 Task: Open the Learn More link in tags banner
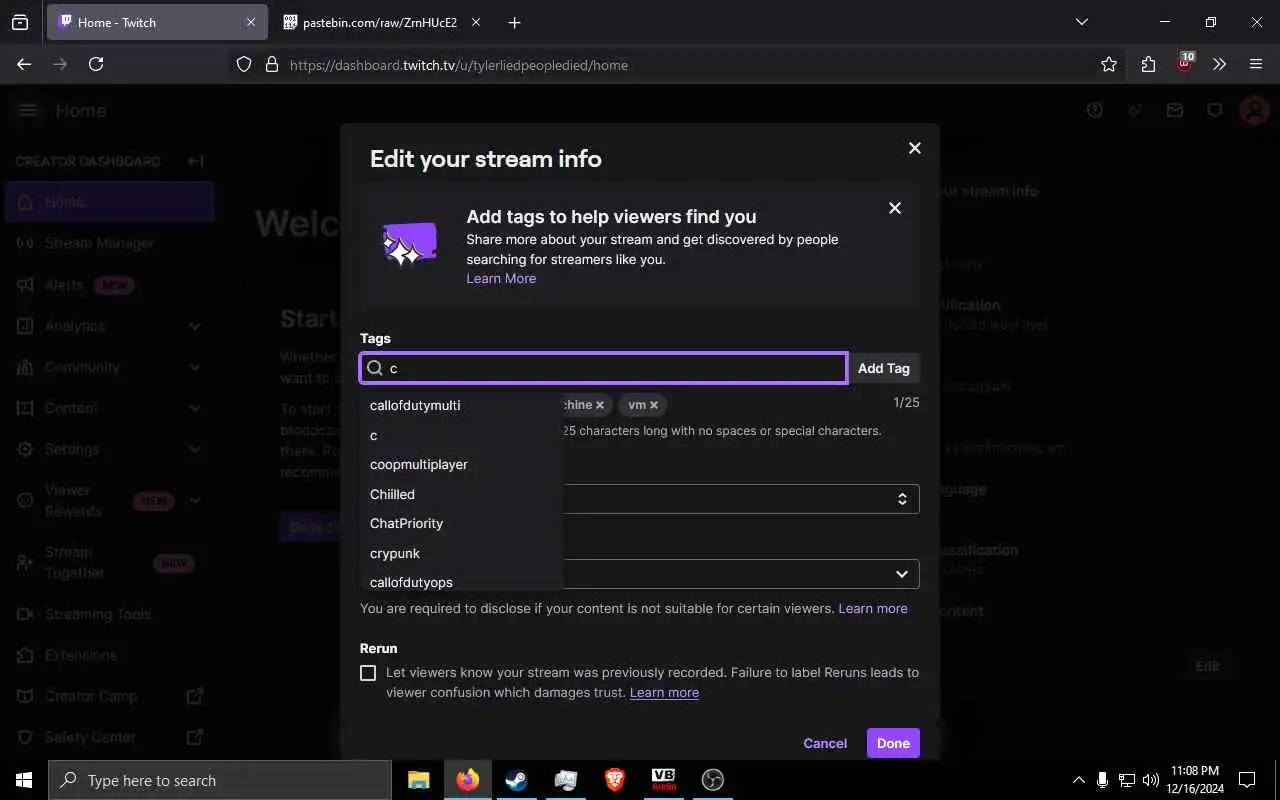point(501,278)
